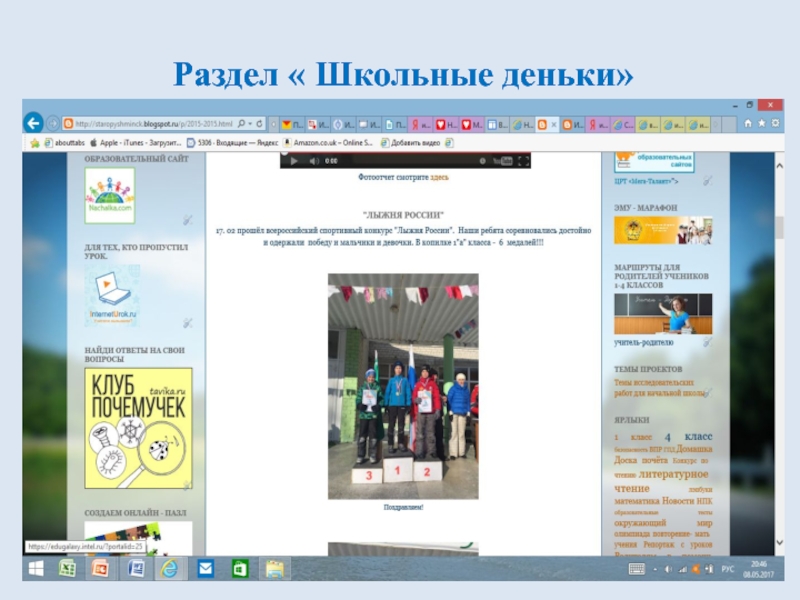This screenshot has width=800, height=600.
Task: Open the InternetUrok.ru widget image
Action: pyautogui.click(x=111, y=295)
